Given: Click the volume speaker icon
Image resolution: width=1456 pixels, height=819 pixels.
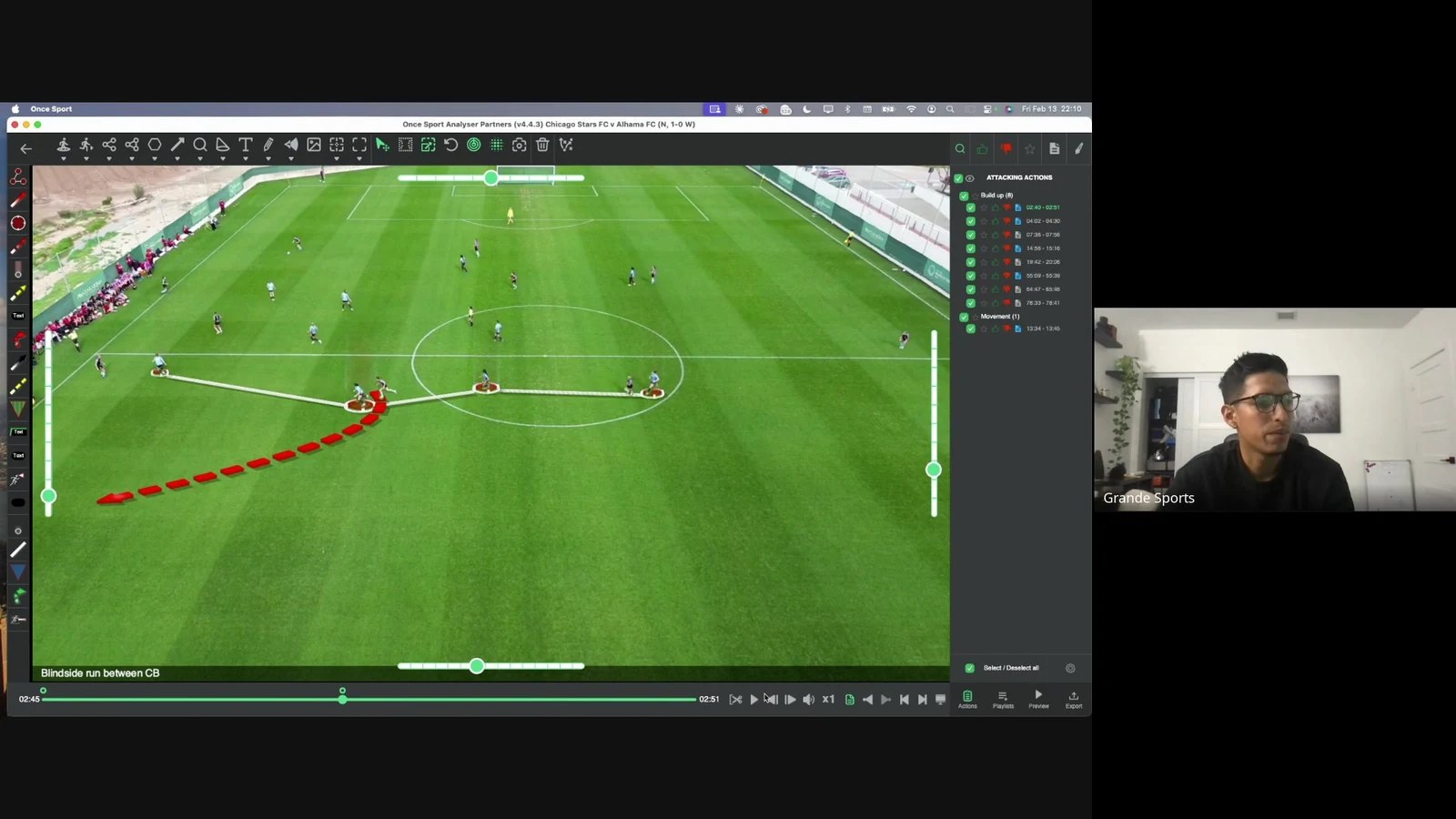Looking at the screenshot, I should pyautogui.click(x=808, y=700).
